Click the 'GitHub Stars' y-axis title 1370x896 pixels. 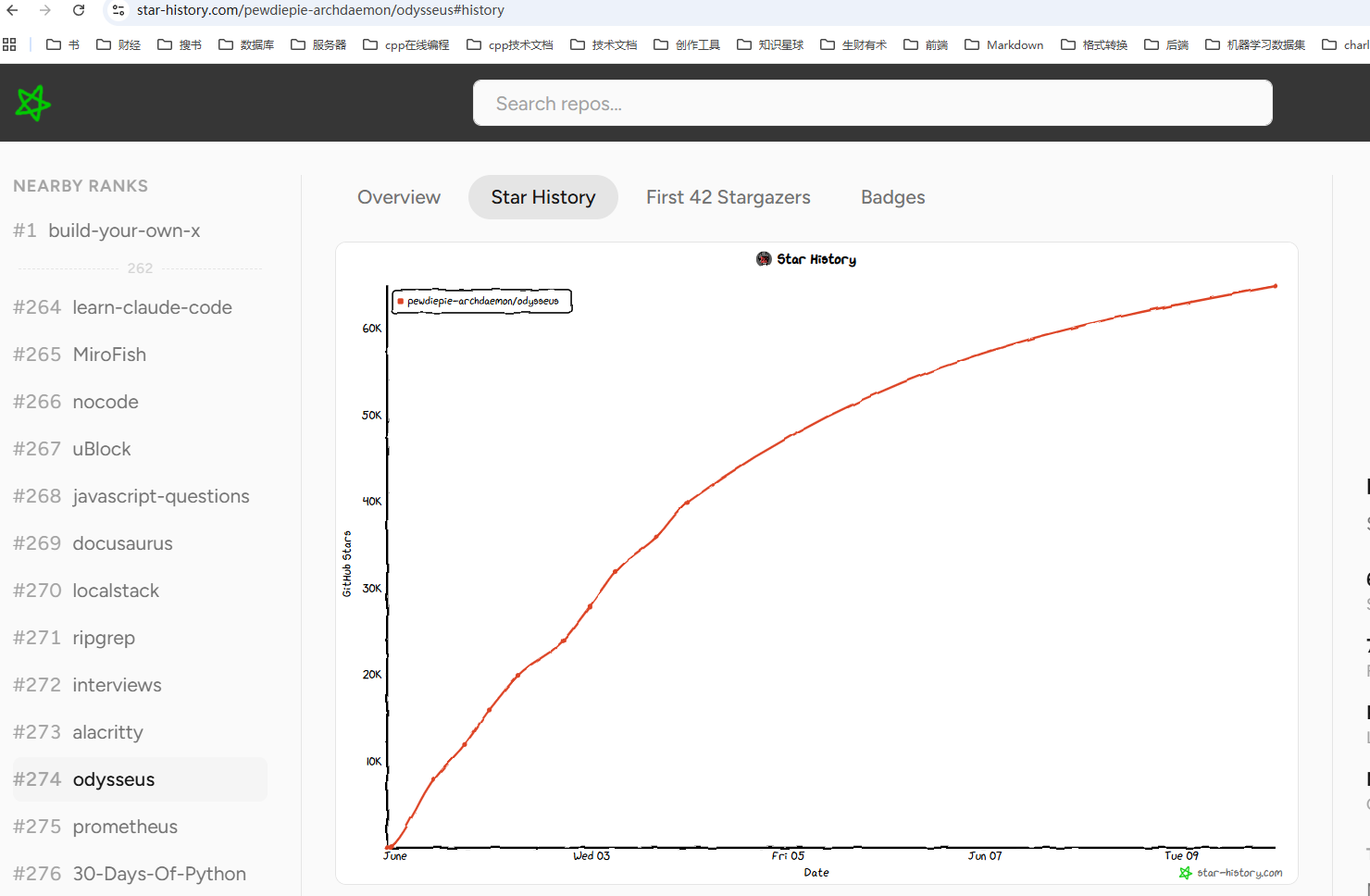tap(347, 564)
